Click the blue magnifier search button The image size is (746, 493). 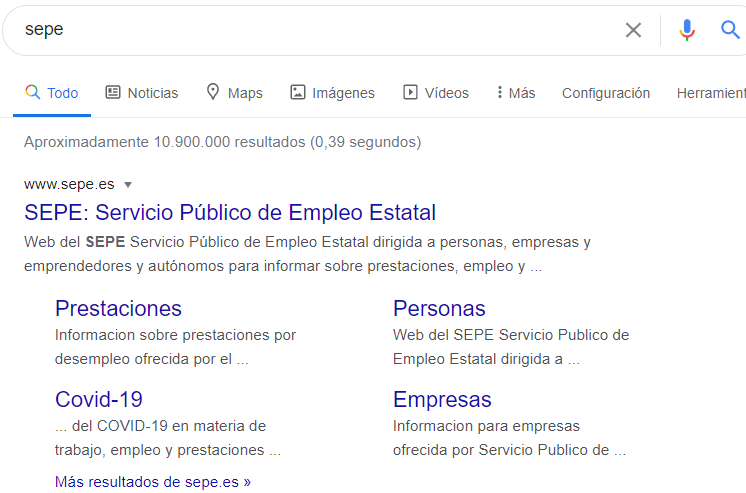(x=730, y=30)
